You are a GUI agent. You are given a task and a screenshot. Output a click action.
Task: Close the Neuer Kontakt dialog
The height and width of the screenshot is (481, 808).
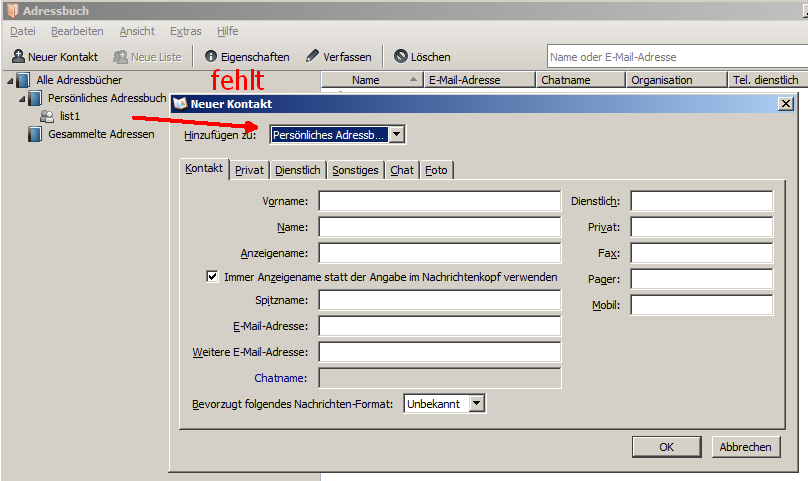tap(785, 103)
